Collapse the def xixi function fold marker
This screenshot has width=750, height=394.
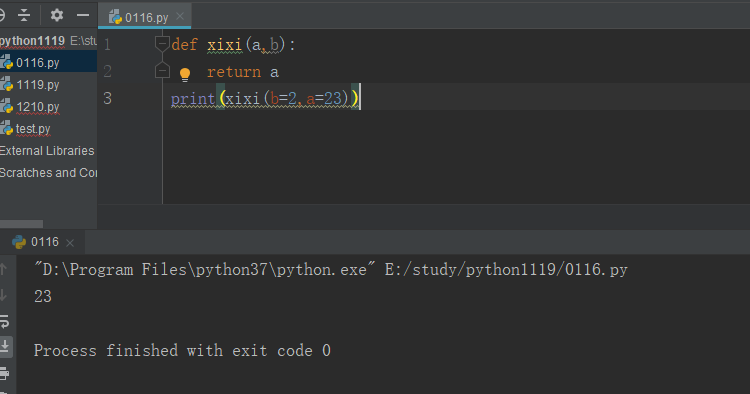pos(162,44)
